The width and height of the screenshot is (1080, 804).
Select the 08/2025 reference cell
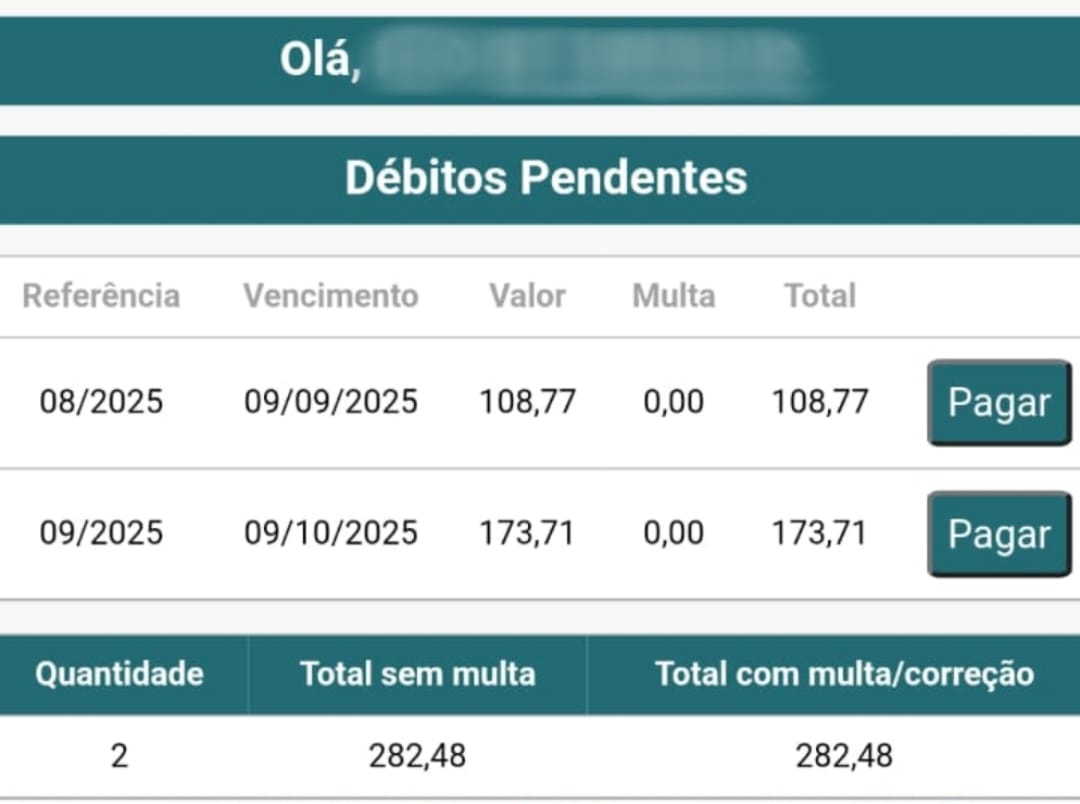[x=101, y=402]
